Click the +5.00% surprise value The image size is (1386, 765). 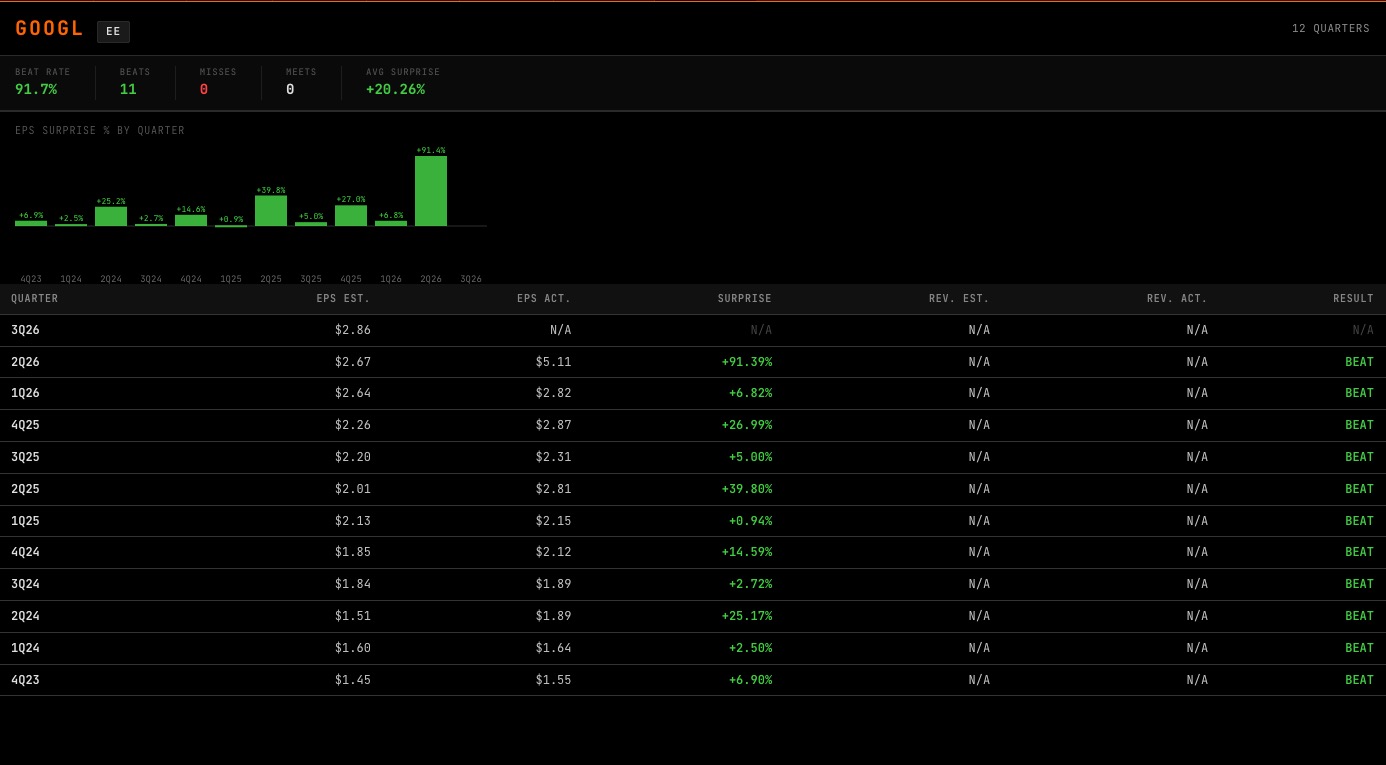pos(750,457)
